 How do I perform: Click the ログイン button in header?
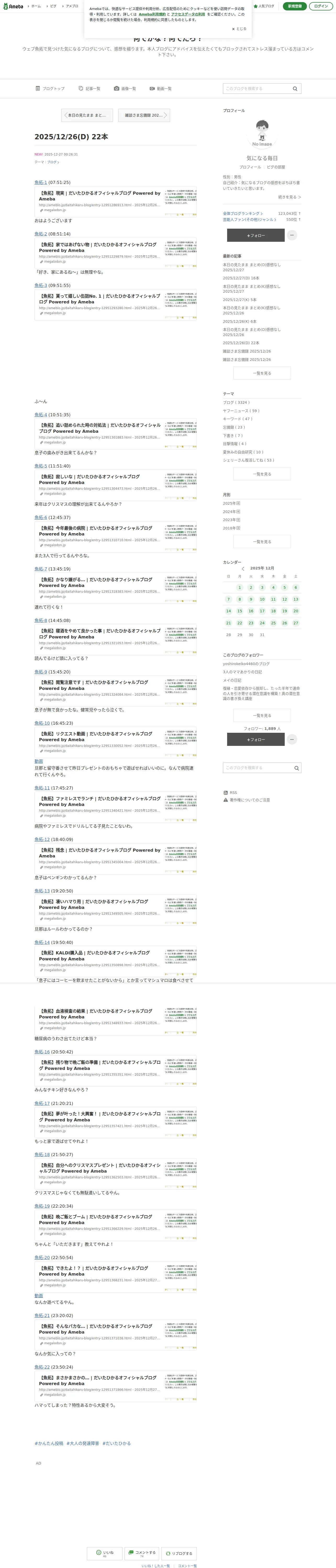[x=321, y=6]
